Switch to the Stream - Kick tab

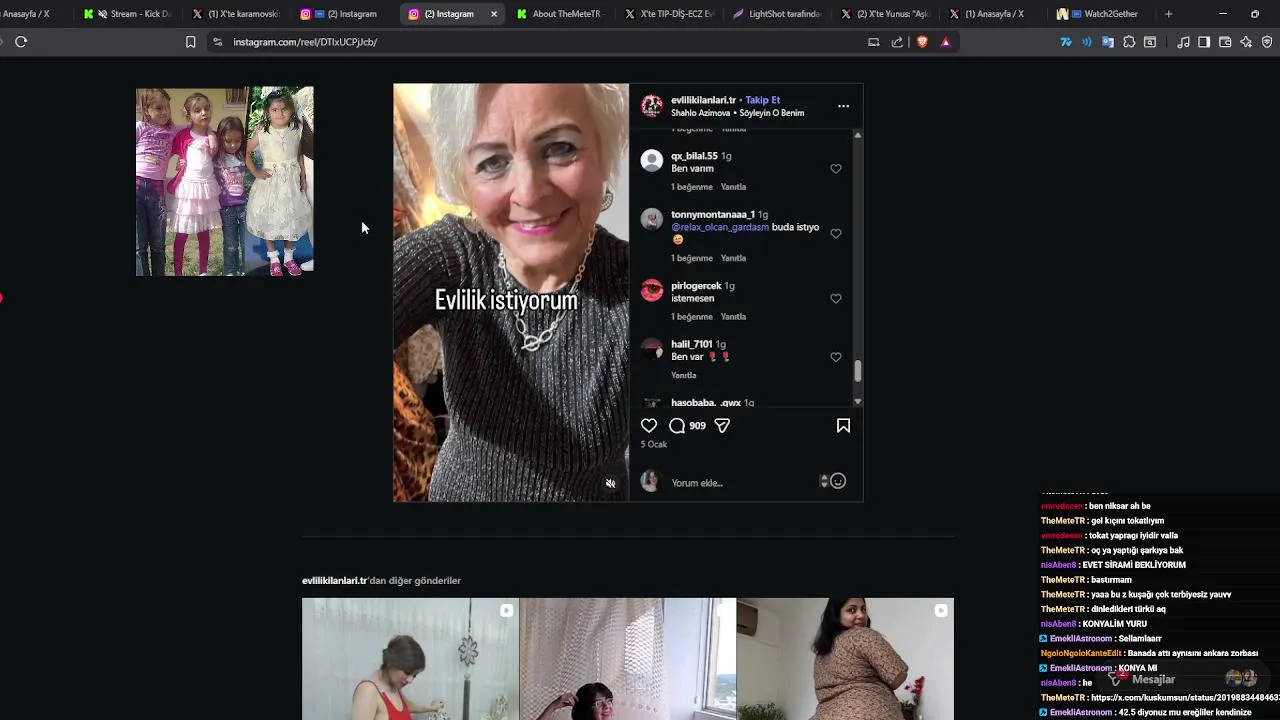tap(128, 14)
